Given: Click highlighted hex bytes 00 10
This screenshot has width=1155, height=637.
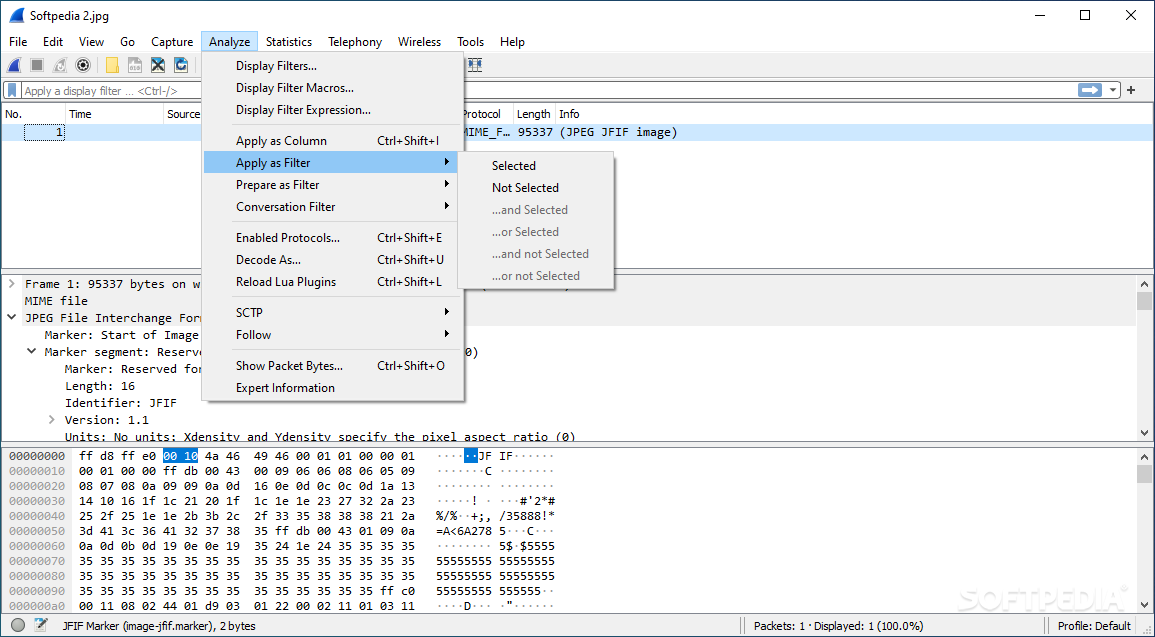Looking at the screenshot, I should pos(180,456).
